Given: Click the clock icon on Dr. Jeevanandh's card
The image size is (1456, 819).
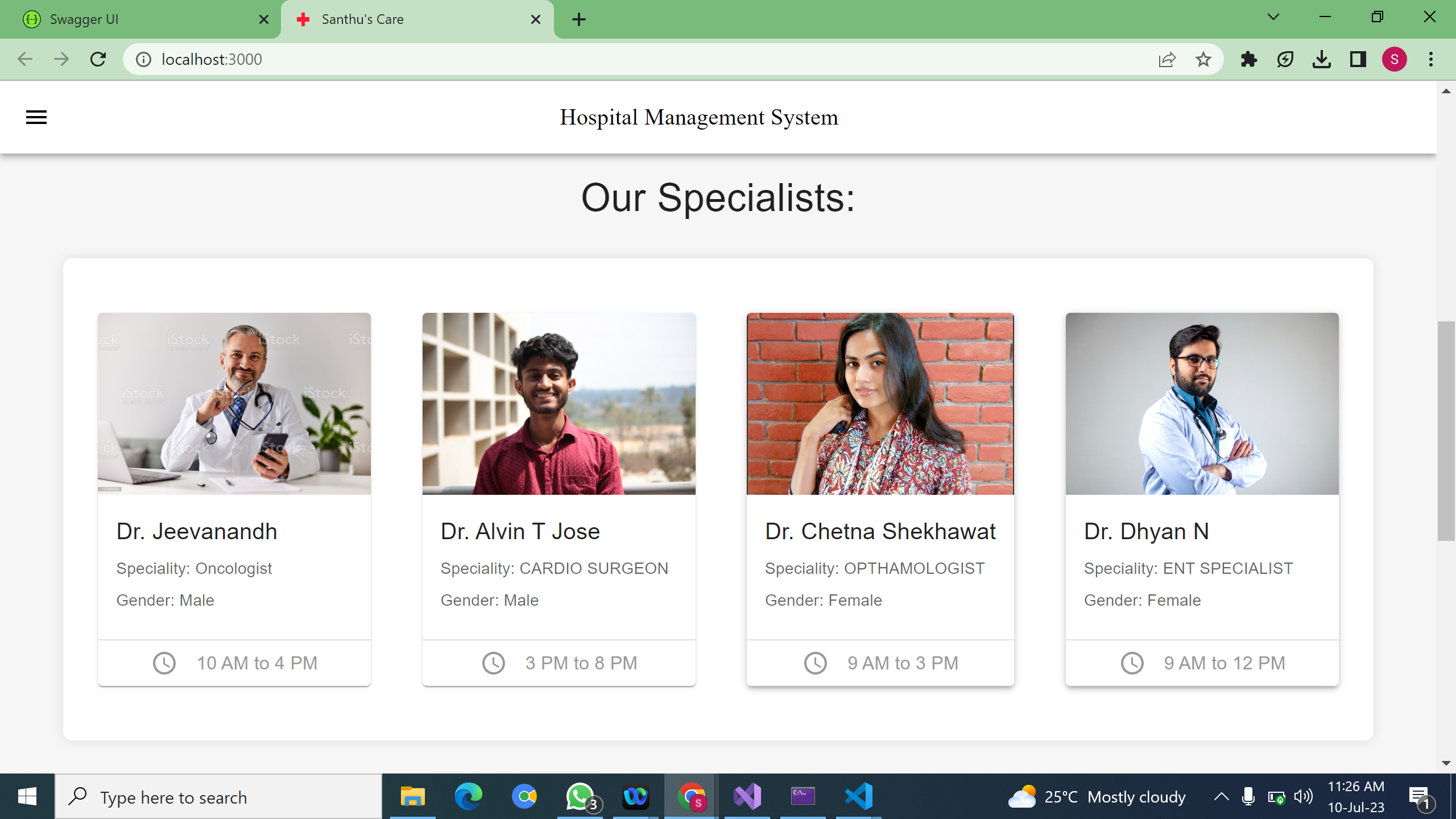Looking at the screenshot, I should pyautogui.click(x=164, y=663).
